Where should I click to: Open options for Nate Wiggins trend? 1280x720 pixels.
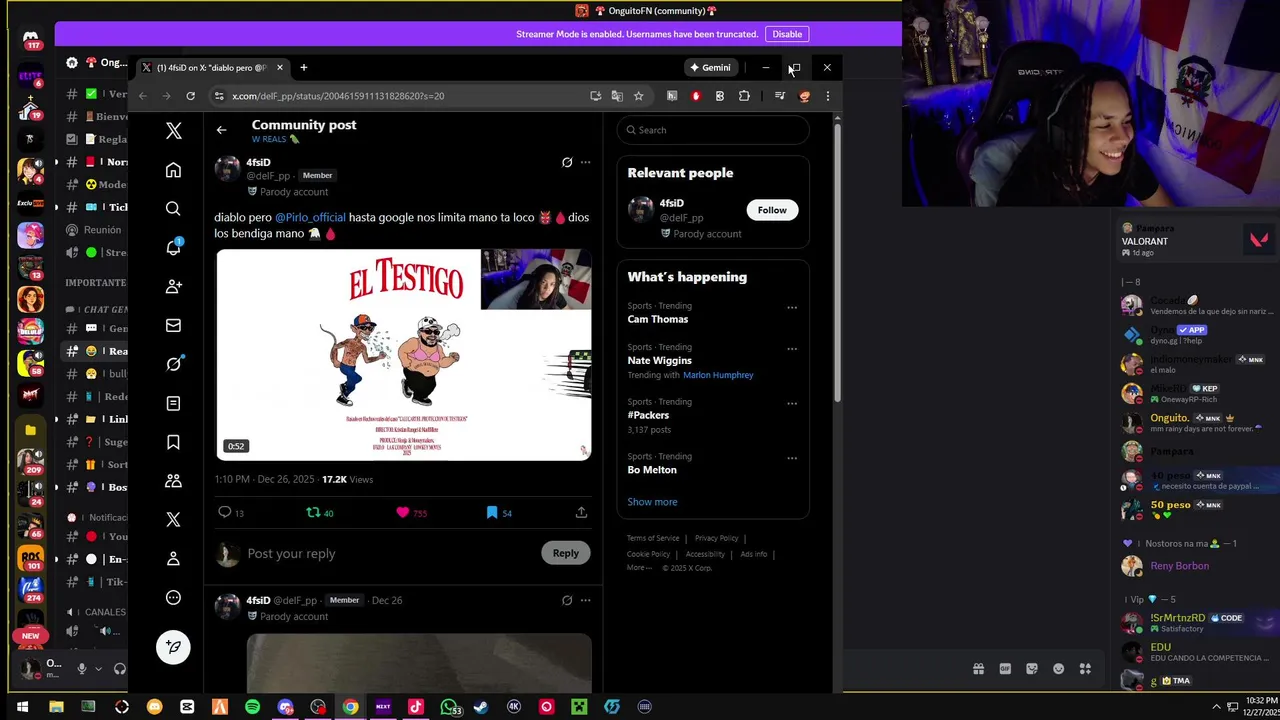792,349
